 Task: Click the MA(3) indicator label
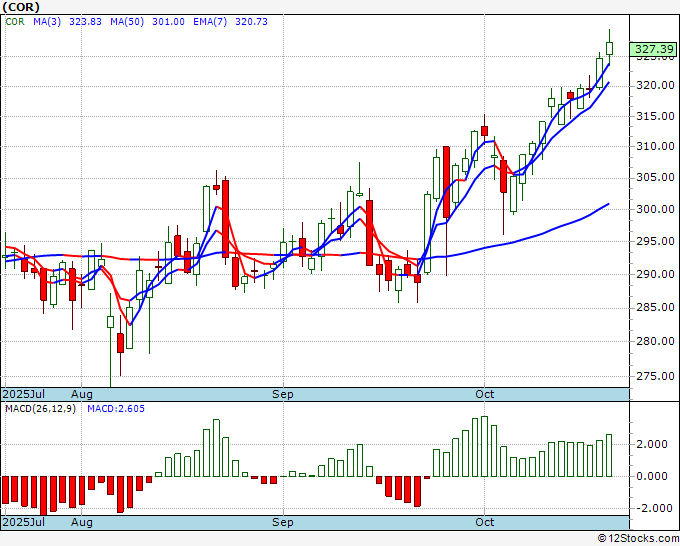click(47, 22)
